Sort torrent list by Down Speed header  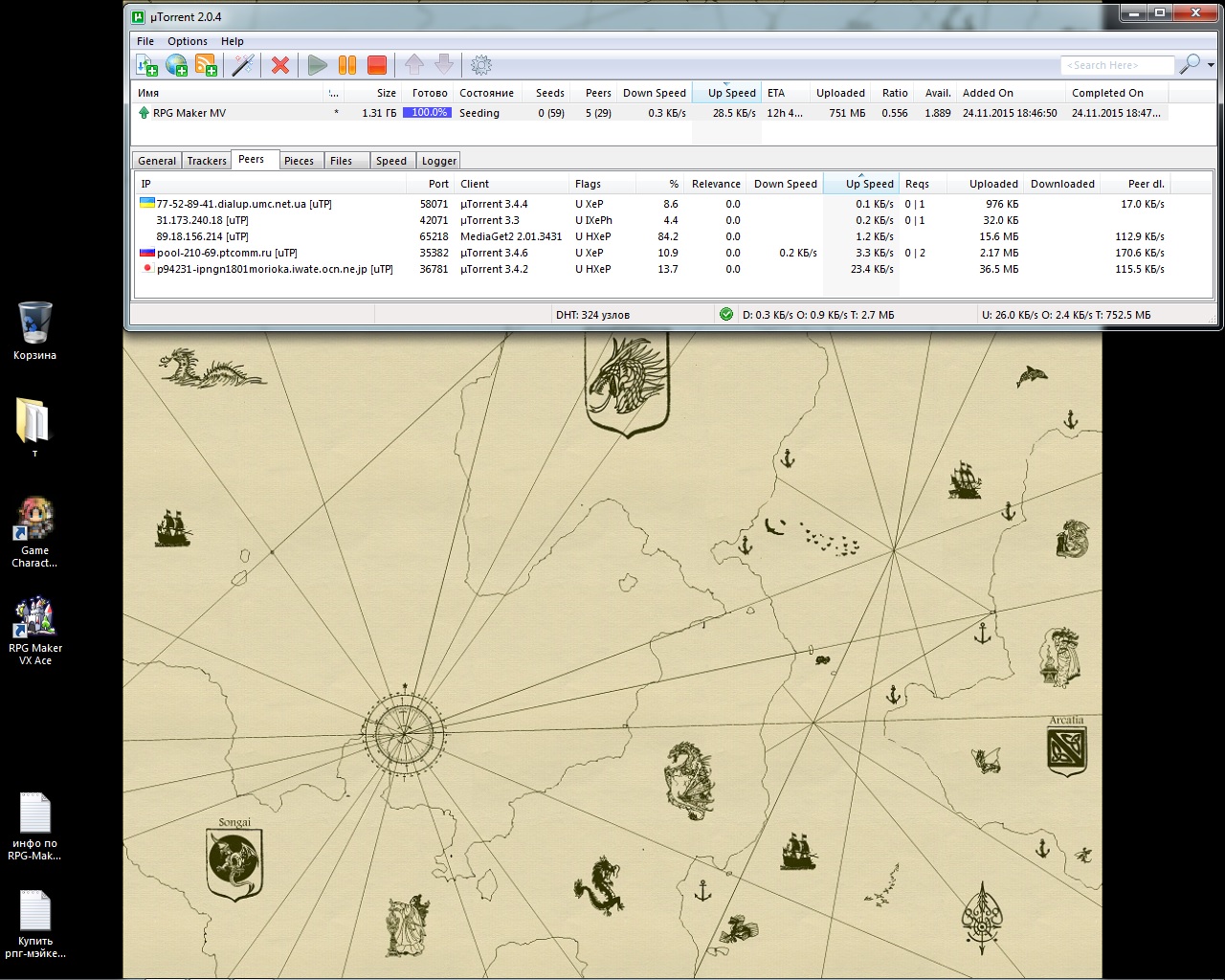tap(655, 93)
